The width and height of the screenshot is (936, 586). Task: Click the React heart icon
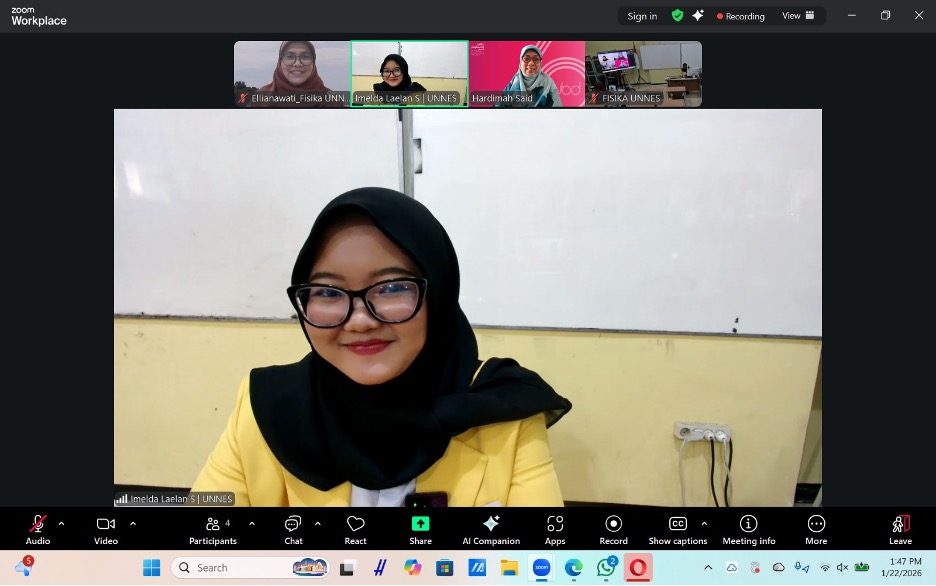355,527
